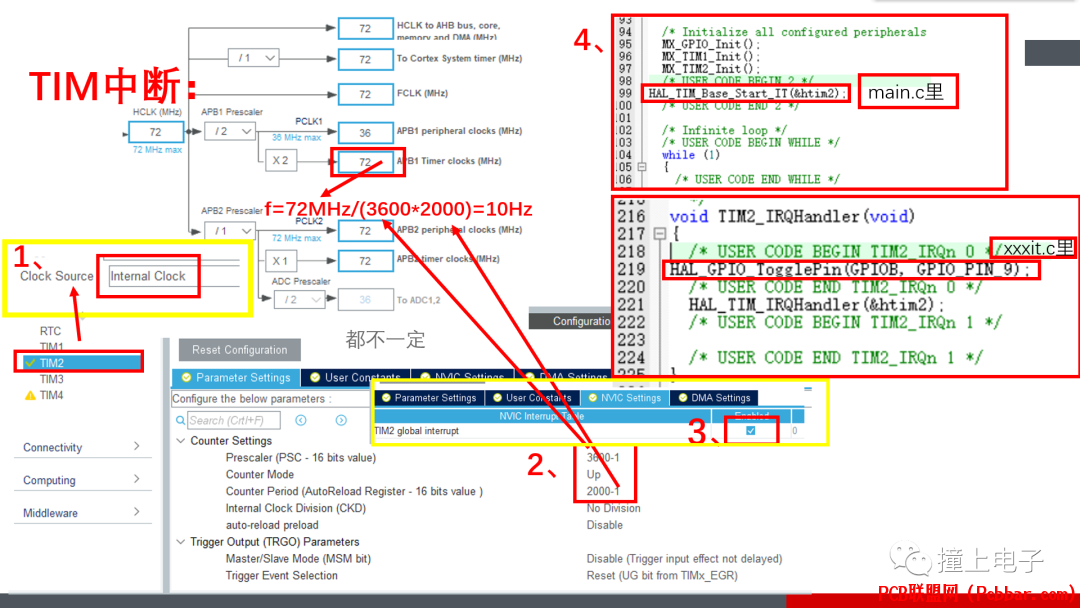The width and height of the screenshot is (1080, 608).
Task: Click the next search result arrow icon
Action: 341,420
